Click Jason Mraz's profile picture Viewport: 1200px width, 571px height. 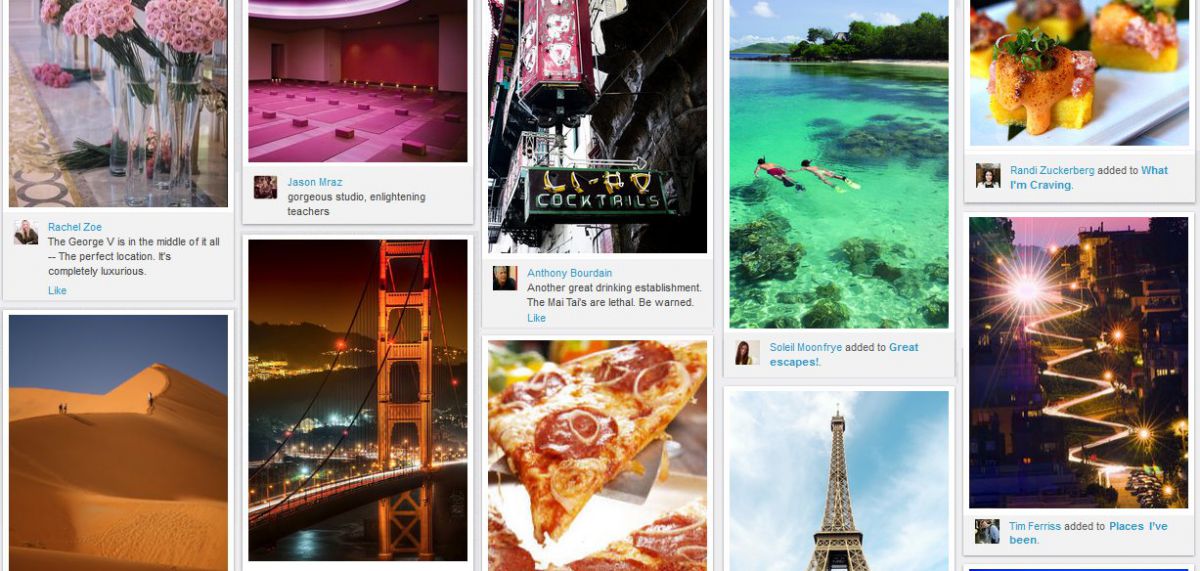tap(265, 188)
